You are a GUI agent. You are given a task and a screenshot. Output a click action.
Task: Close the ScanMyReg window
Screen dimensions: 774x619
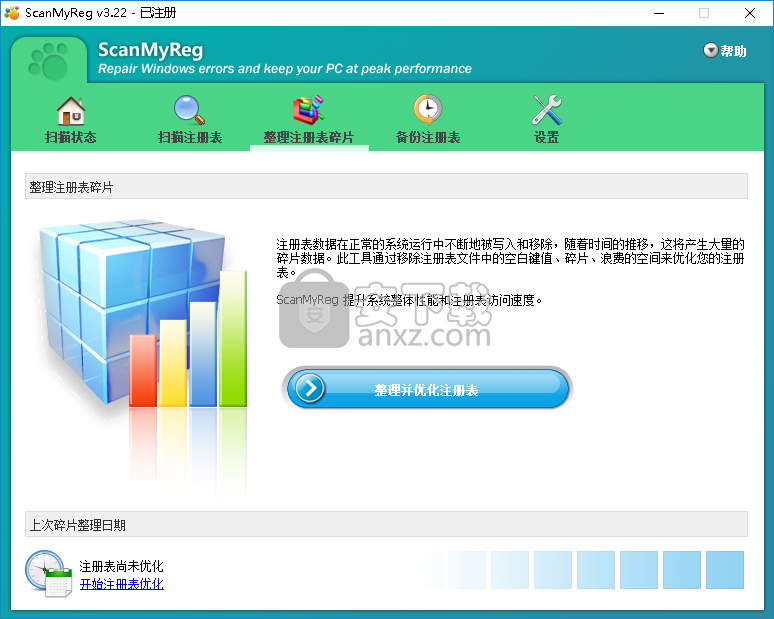click(x=750, y=13)
